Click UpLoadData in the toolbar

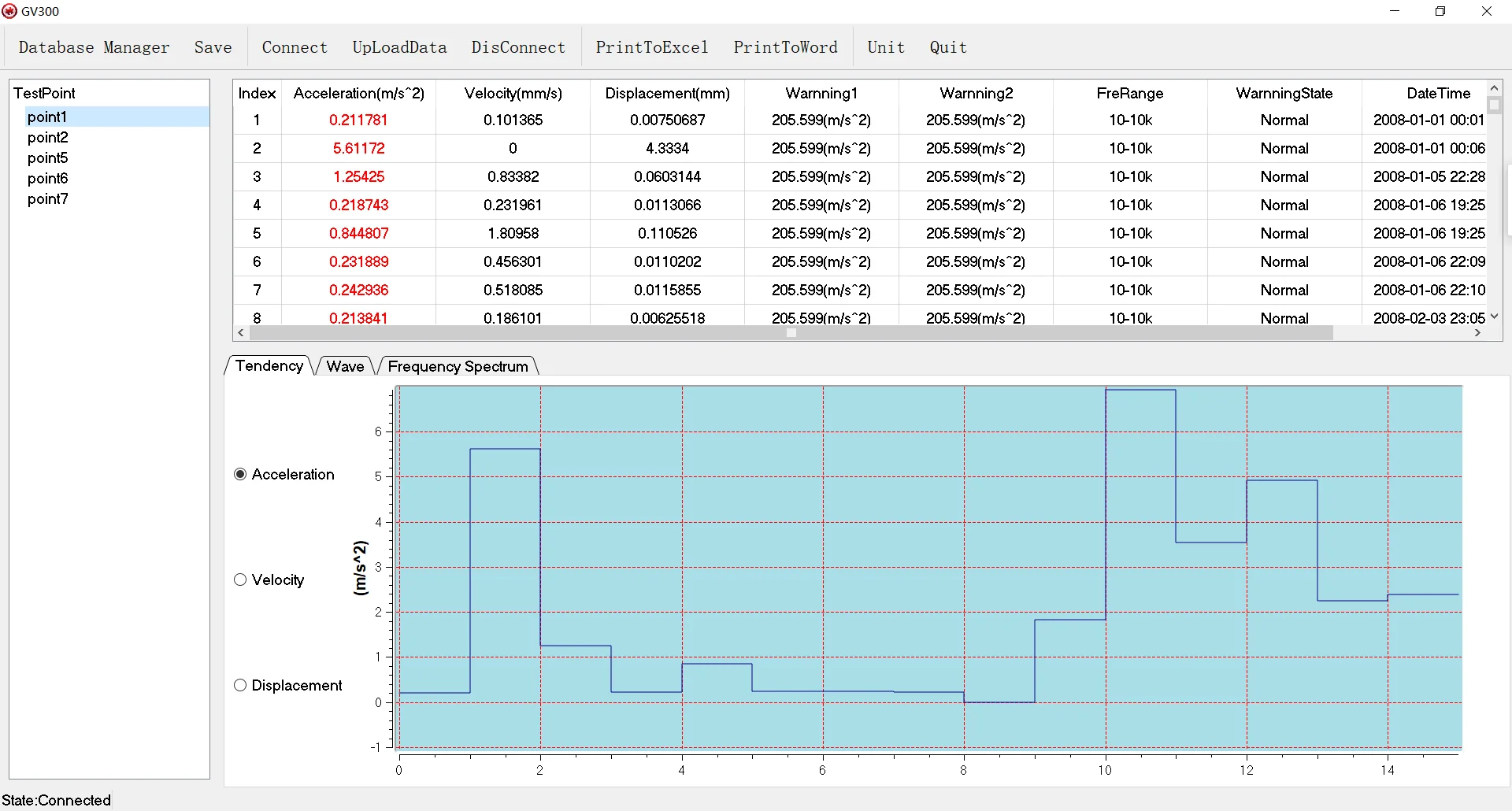click(399, 47)
